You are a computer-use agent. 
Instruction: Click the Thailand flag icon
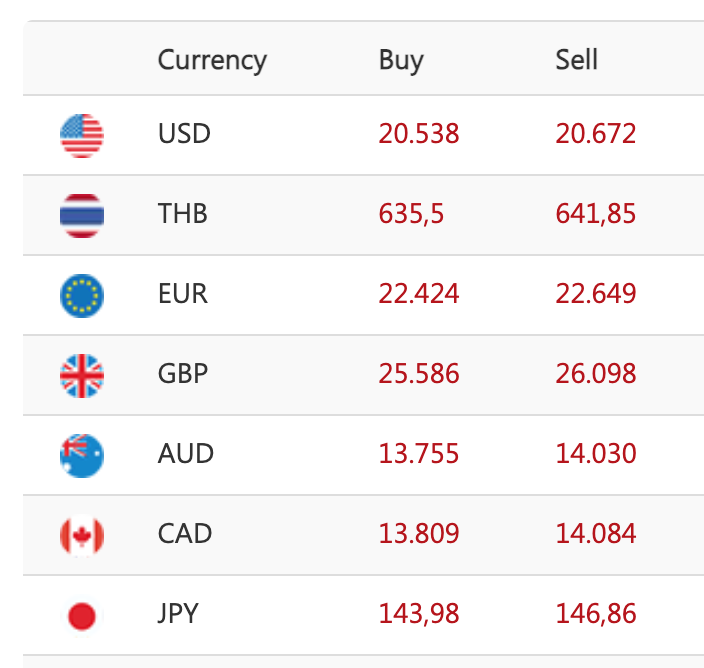tap(81, 215)
